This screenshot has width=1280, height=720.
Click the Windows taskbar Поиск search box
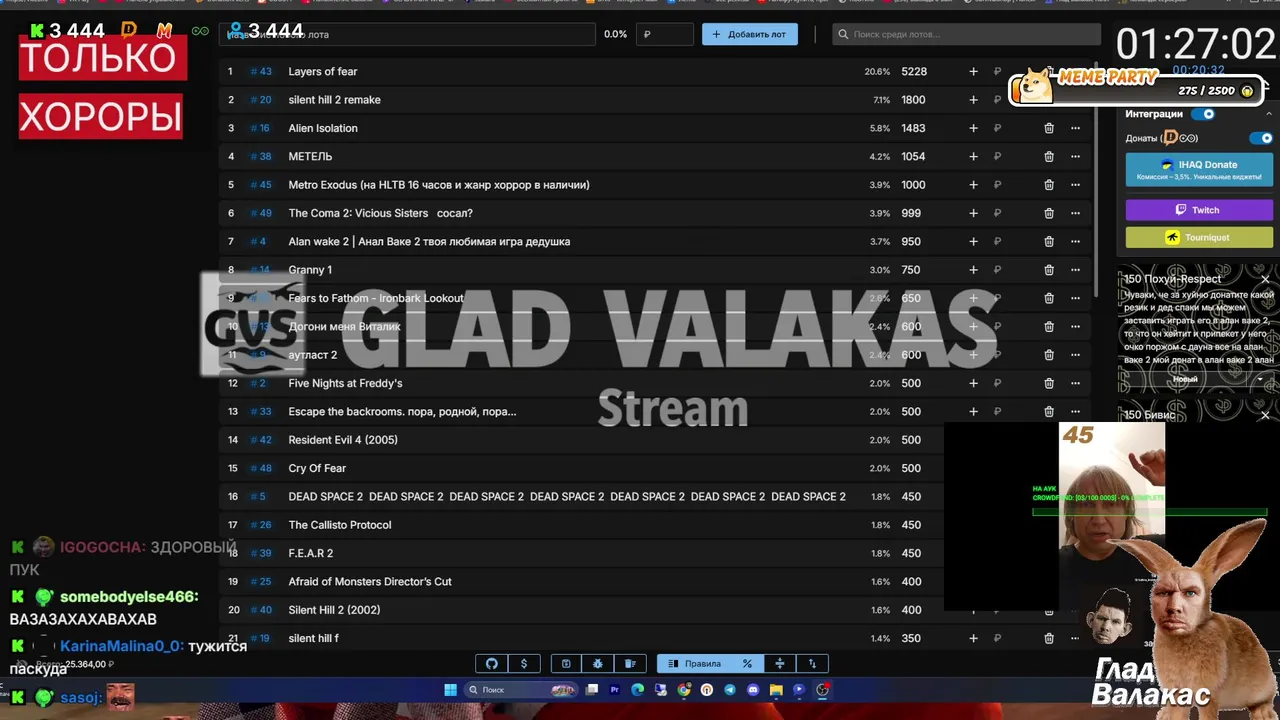[x=520, y=690]
